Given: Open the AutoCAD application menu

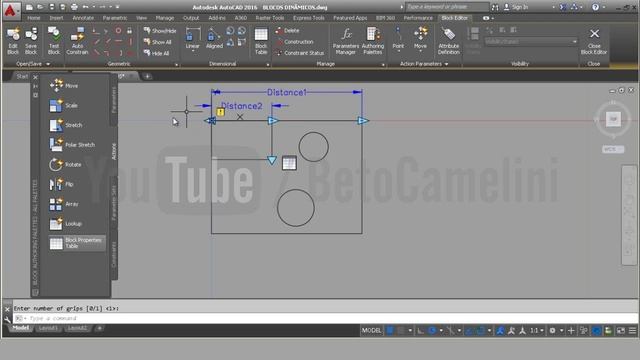Looking at the screenshot, I should (10, 11).
